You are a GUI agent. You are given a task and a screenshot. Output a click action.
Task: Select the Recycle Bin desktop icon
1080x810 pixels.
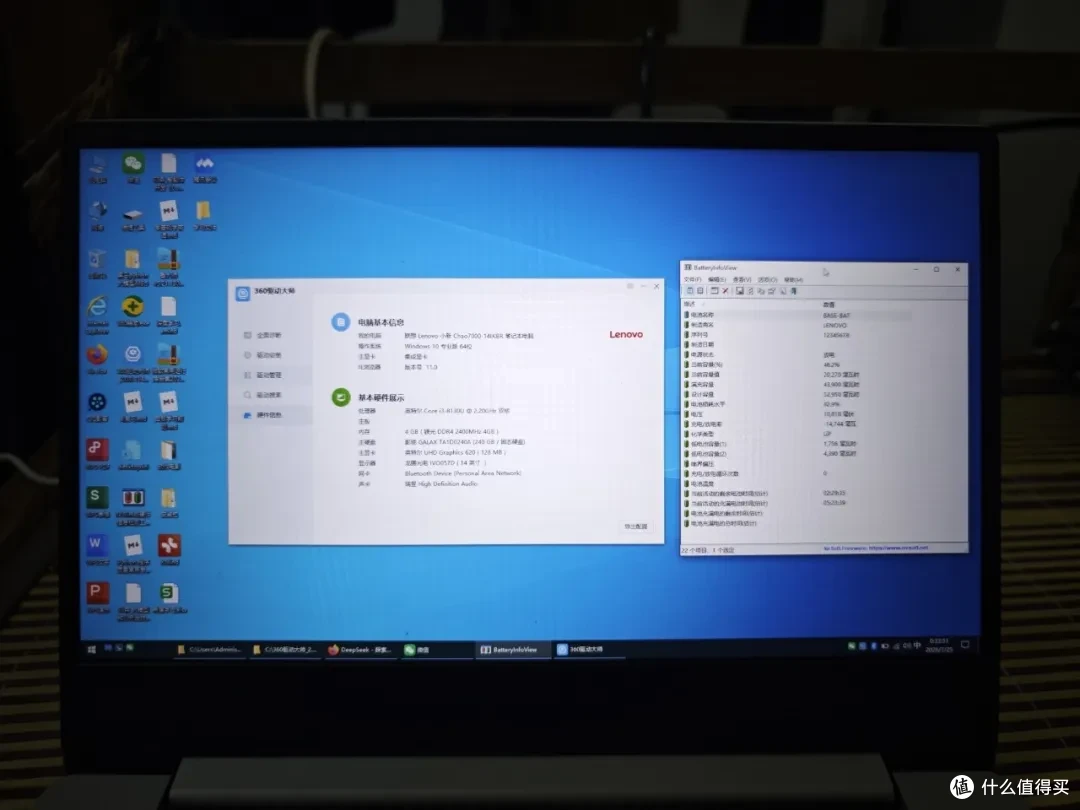coord(97,264)
